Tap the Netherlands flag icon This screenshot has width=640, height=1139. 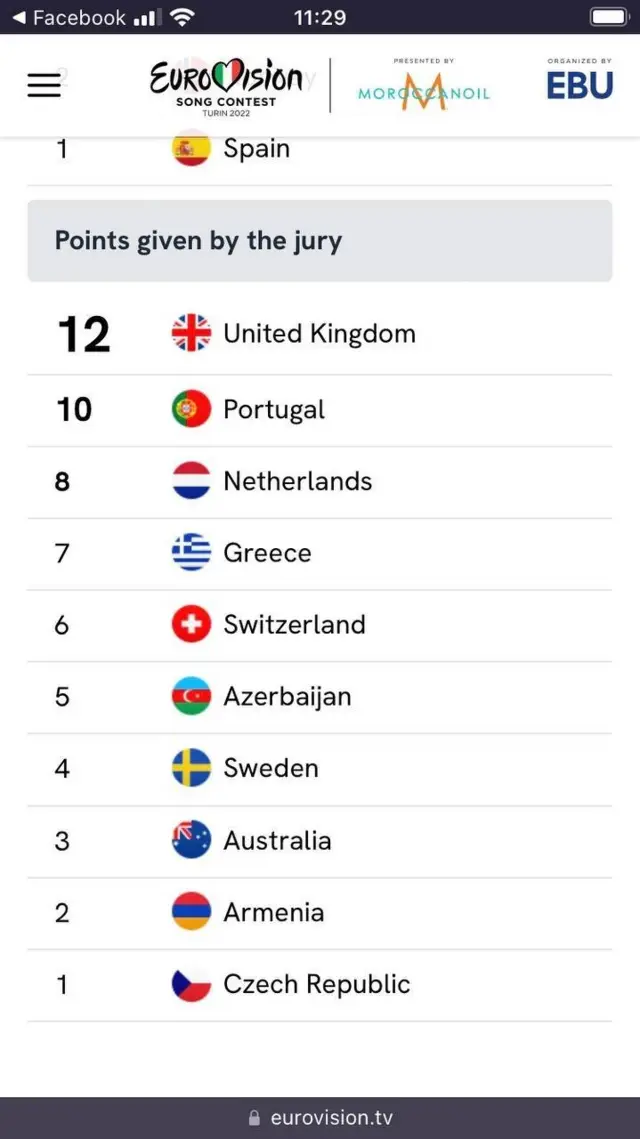click(x=191, y=481)
